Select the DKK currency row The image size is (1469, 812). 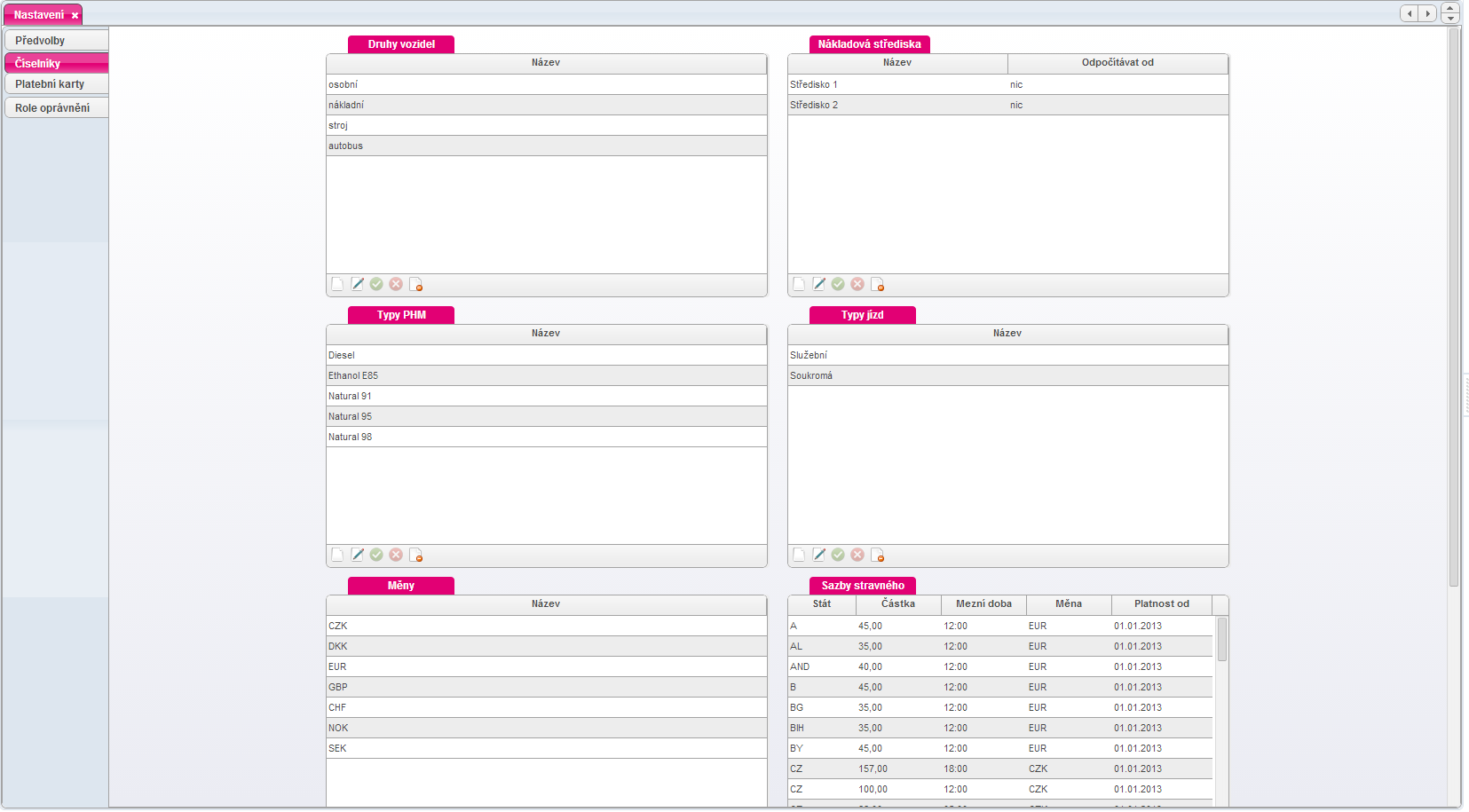tap(546, 646)
